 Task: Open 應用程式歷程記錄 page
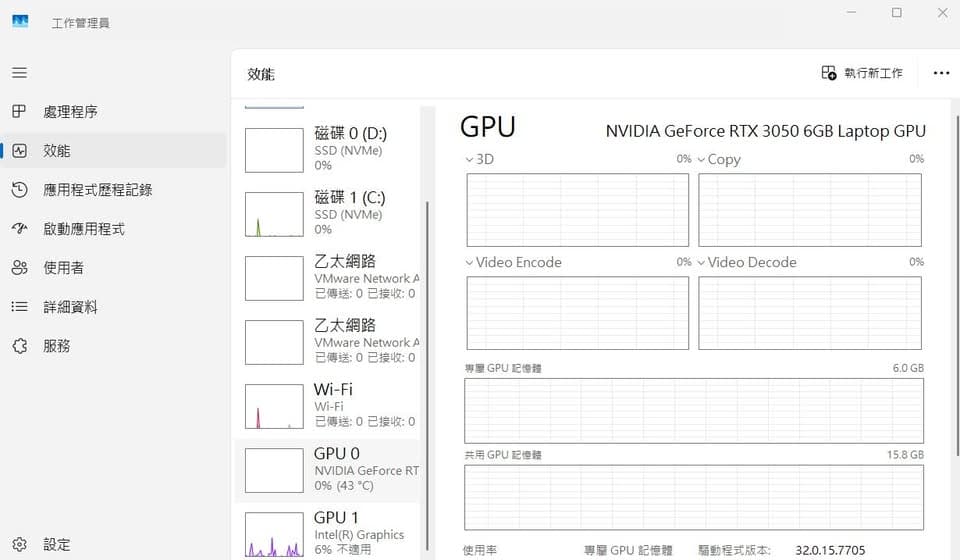coord(113,190)
